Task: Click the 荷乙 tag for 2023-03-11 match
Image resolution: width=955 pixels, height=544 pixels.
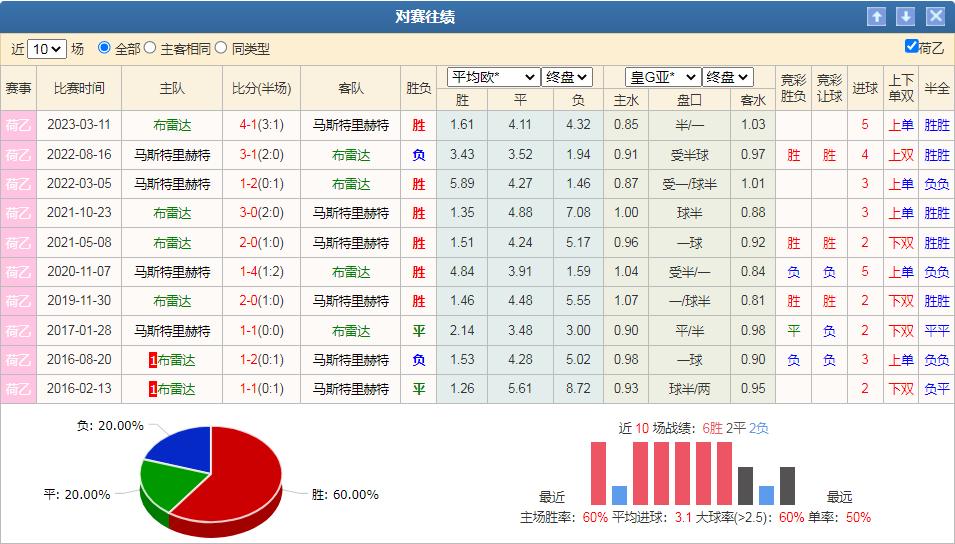Action: (x=18, y=125)
